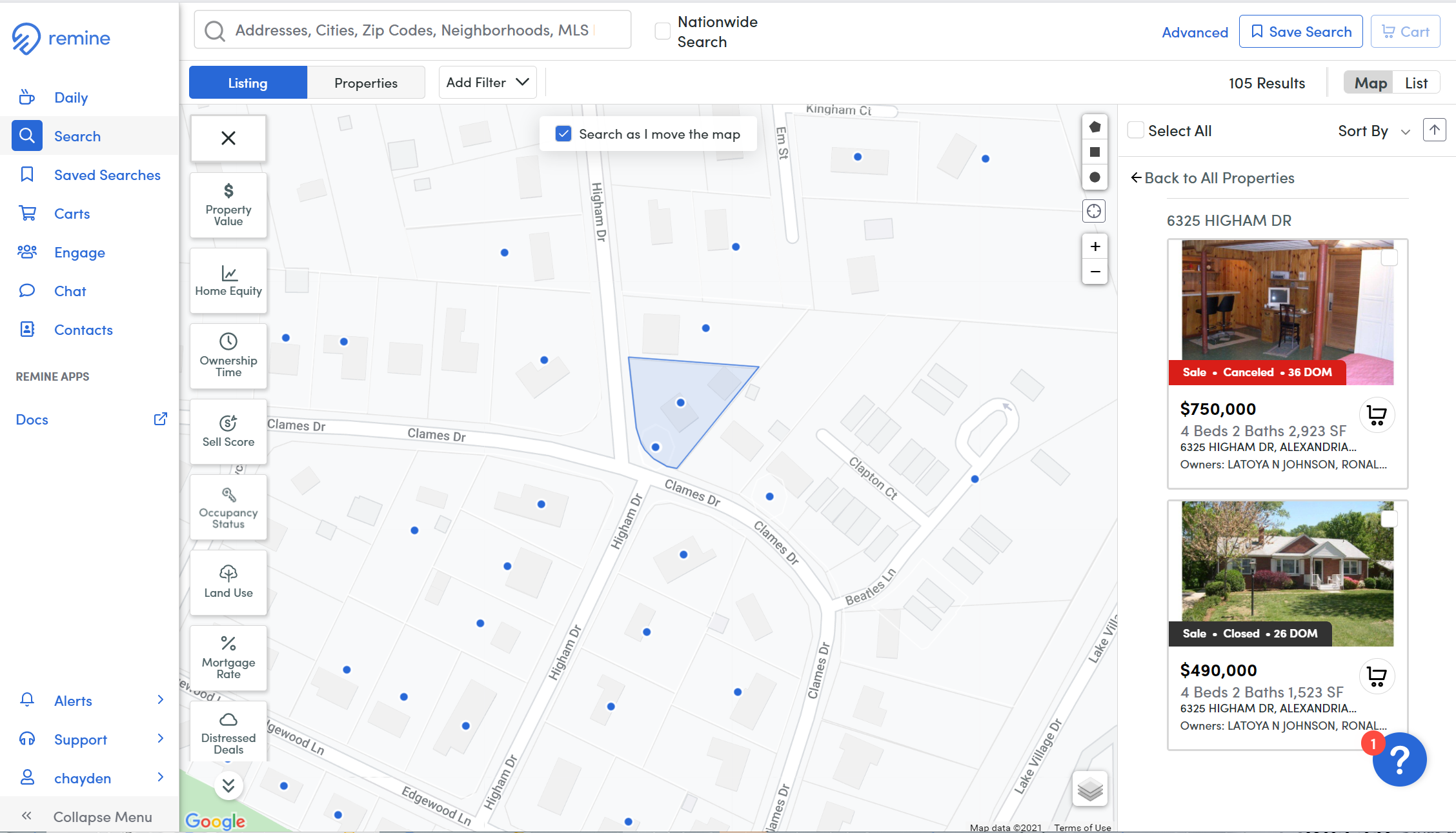
Task: Expand the chayden account menu
Action: point(90,778)
